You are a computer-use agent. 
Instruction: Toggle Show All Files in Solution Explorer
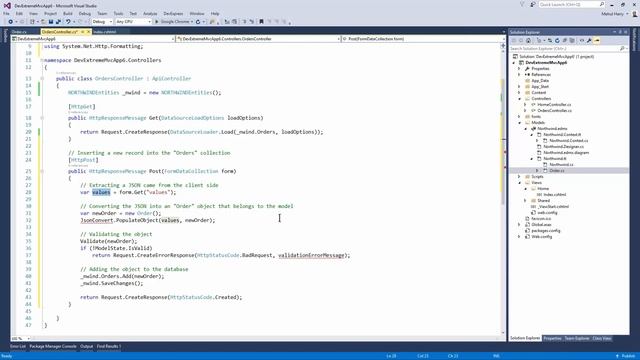[572, 40]
